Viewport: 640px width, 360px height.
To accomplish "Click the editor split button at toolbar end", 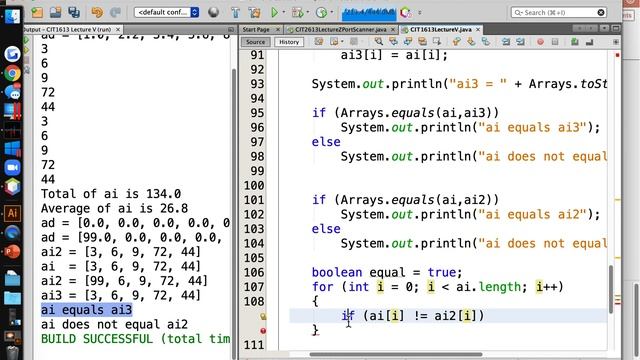I will point(616,42).
